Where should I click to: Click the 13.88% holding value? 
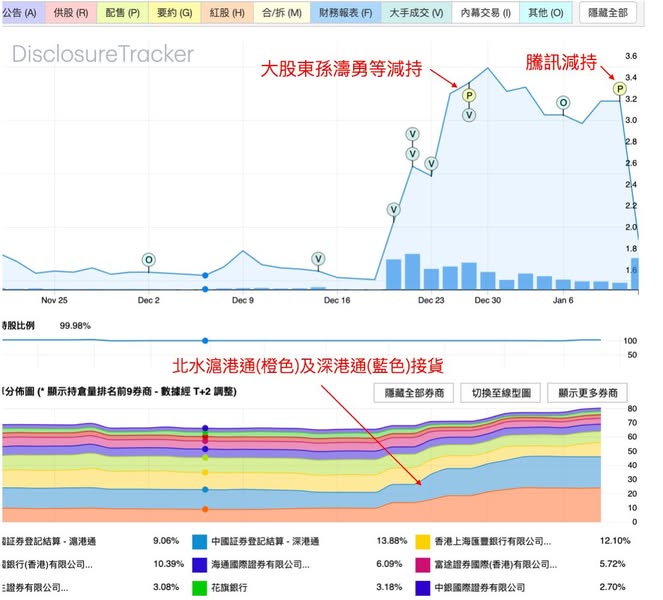(x=392, y=541)
